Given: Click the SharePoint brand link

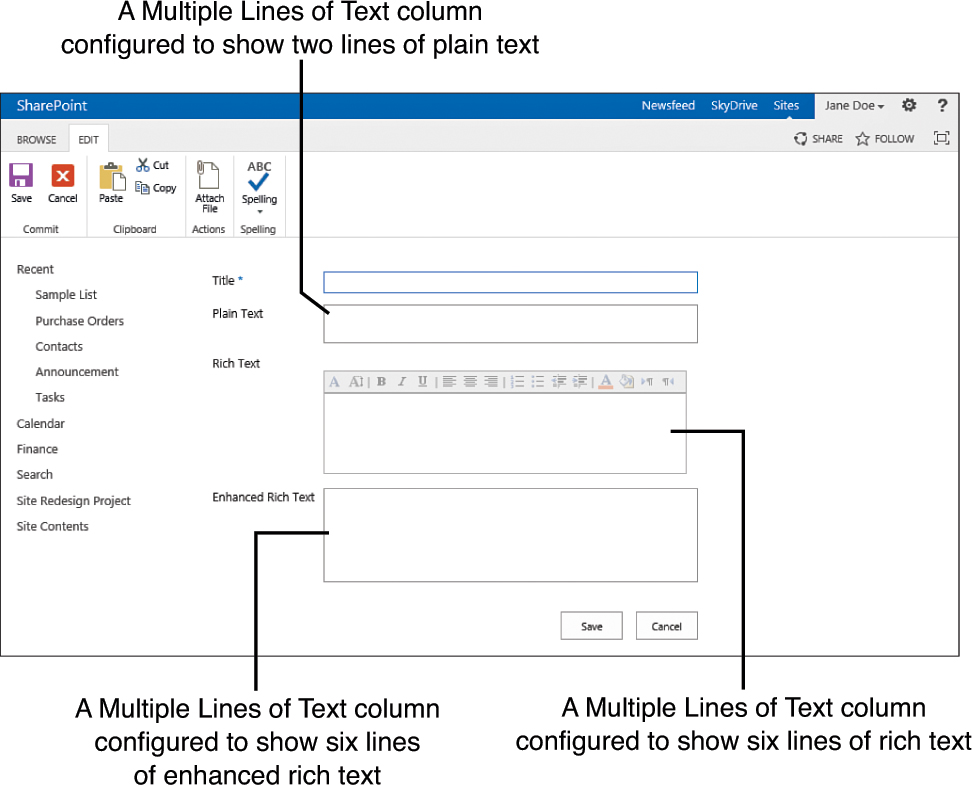Looking at the screenshot, I should tap(51, 105).
